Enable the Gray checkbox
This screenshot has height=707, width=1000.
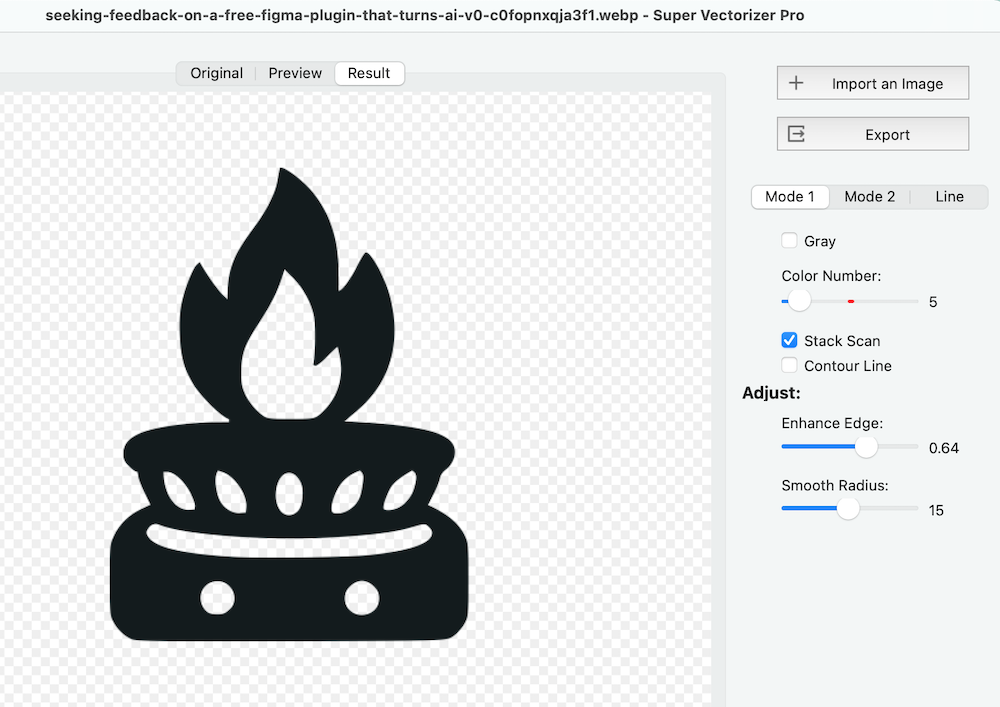789,240
